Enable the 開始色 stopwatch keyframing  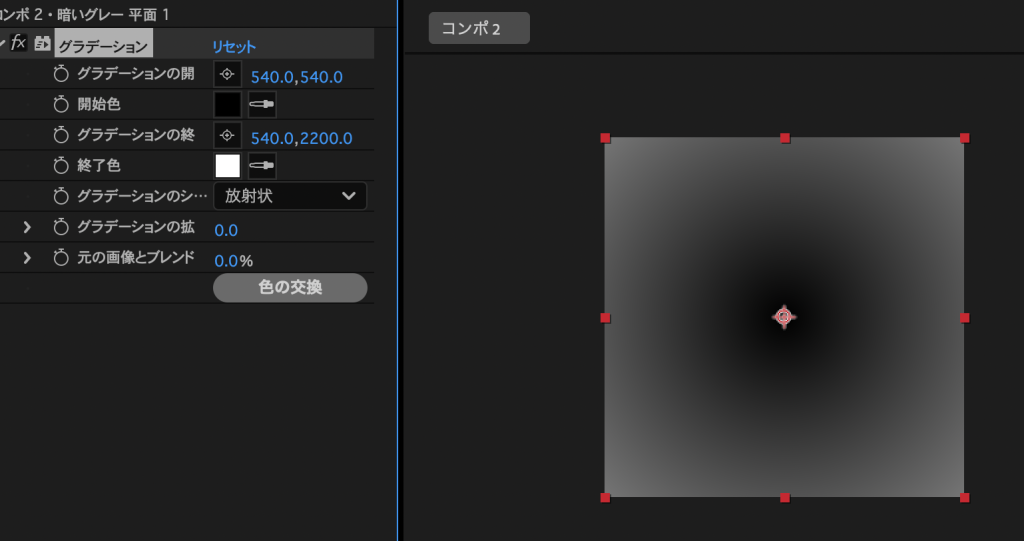click(61, 104)
